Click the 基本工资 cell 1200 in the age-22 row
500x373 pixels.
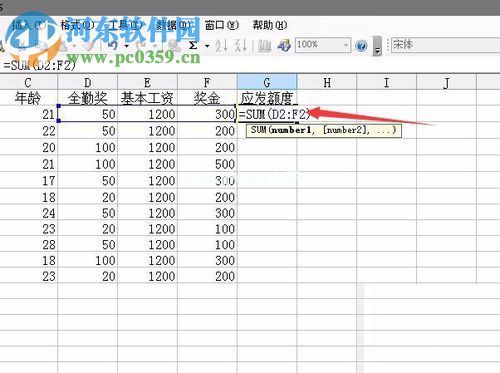147,131
